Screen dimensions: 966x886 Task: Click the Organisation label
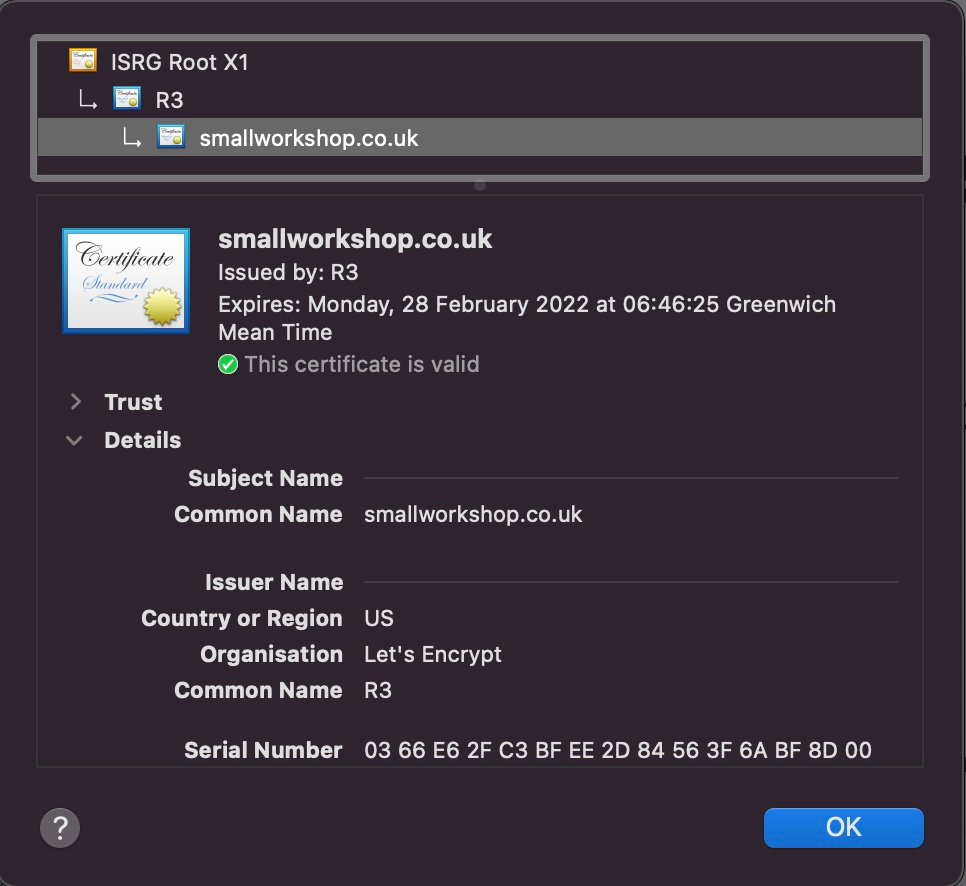pyautogui.click(x=271, y=654)
